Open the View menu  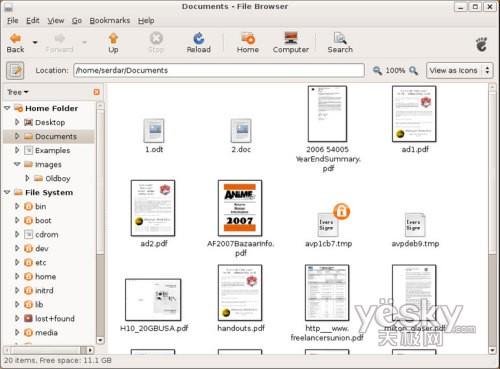point(55,21)
